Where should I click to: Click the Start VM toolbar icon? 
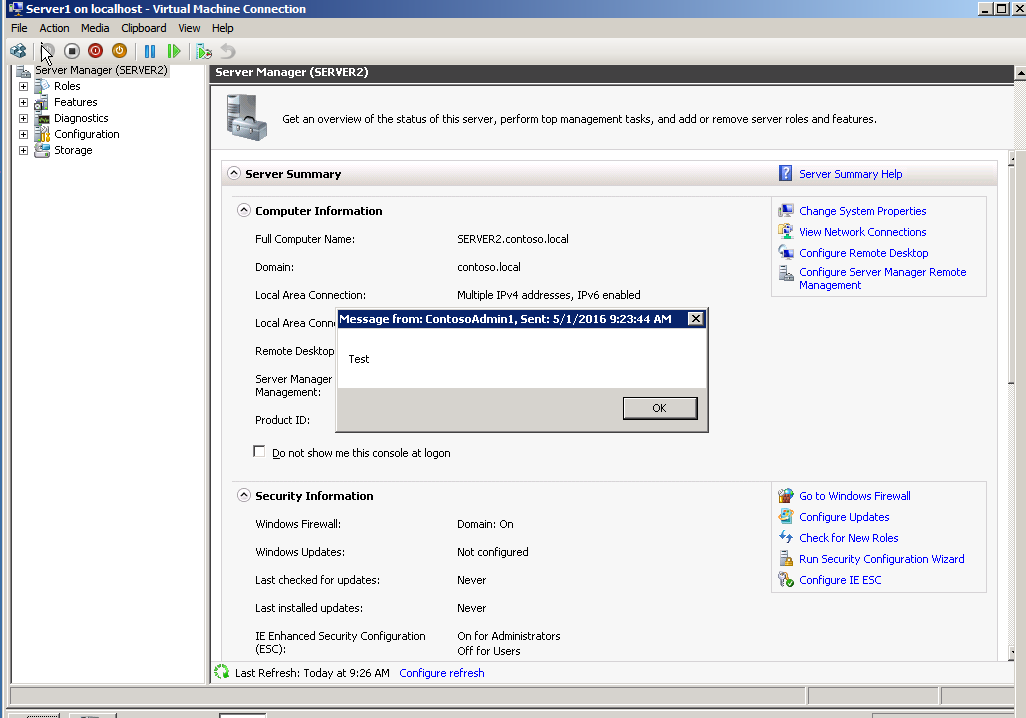(48, 51)
